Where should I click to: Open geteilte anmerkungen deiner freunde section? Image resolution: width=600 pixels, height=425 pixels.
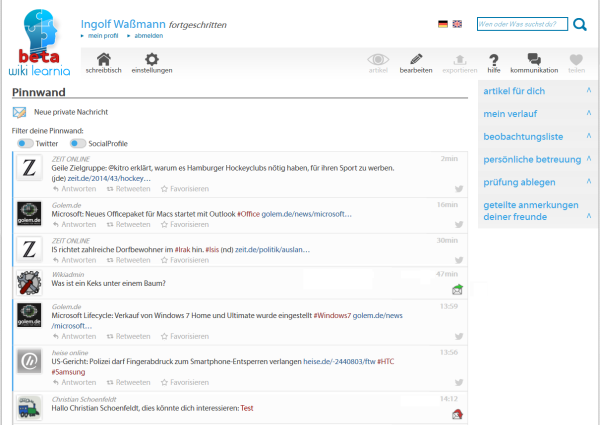[531, 211]
